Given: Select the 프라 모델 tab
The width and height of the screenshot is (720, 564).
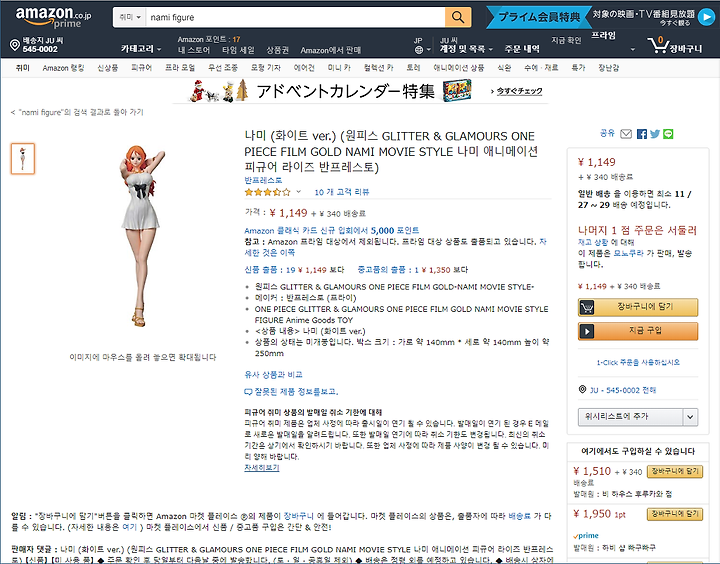Looking at the screenshot, I should [x=180, y=68].
